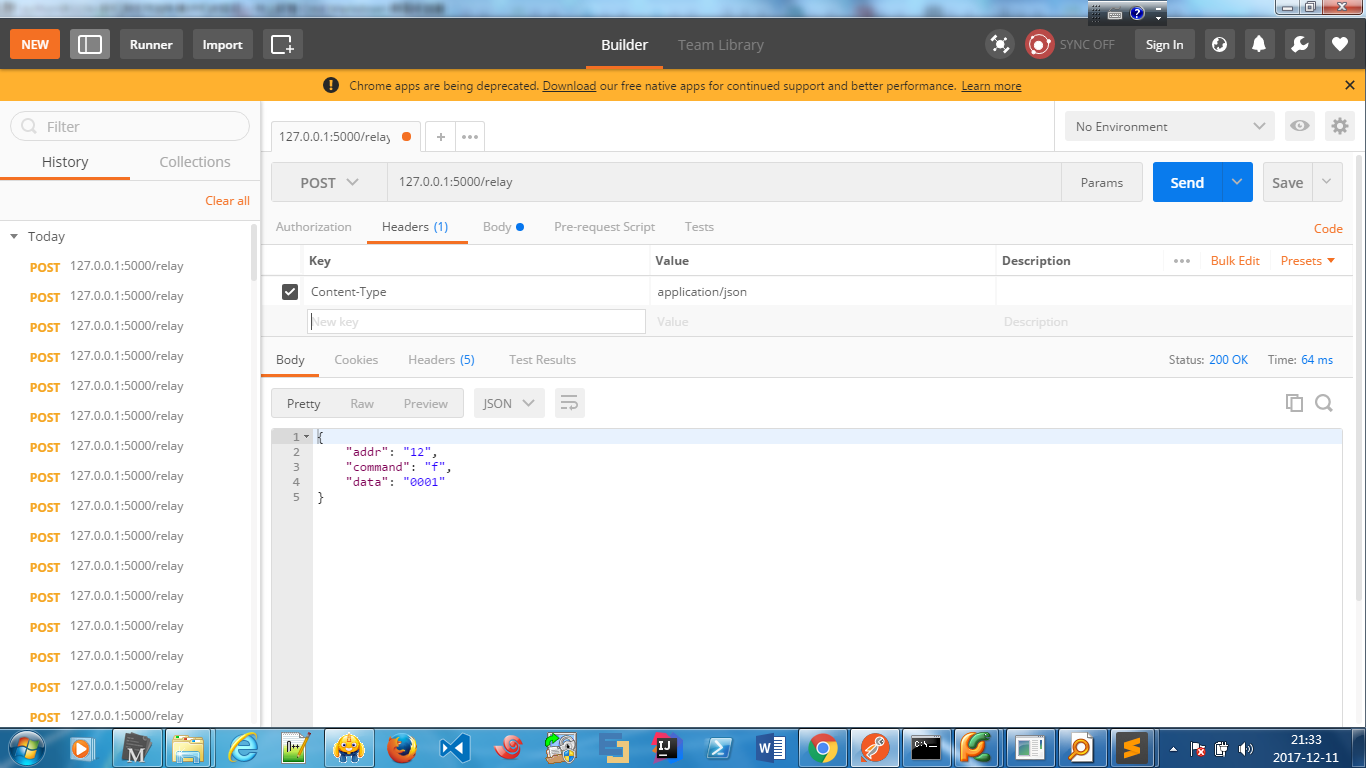Toggle line wrap in response viewer
Image resolution: width=1366 pixels, height=768 pixels.
coord(569,403)
